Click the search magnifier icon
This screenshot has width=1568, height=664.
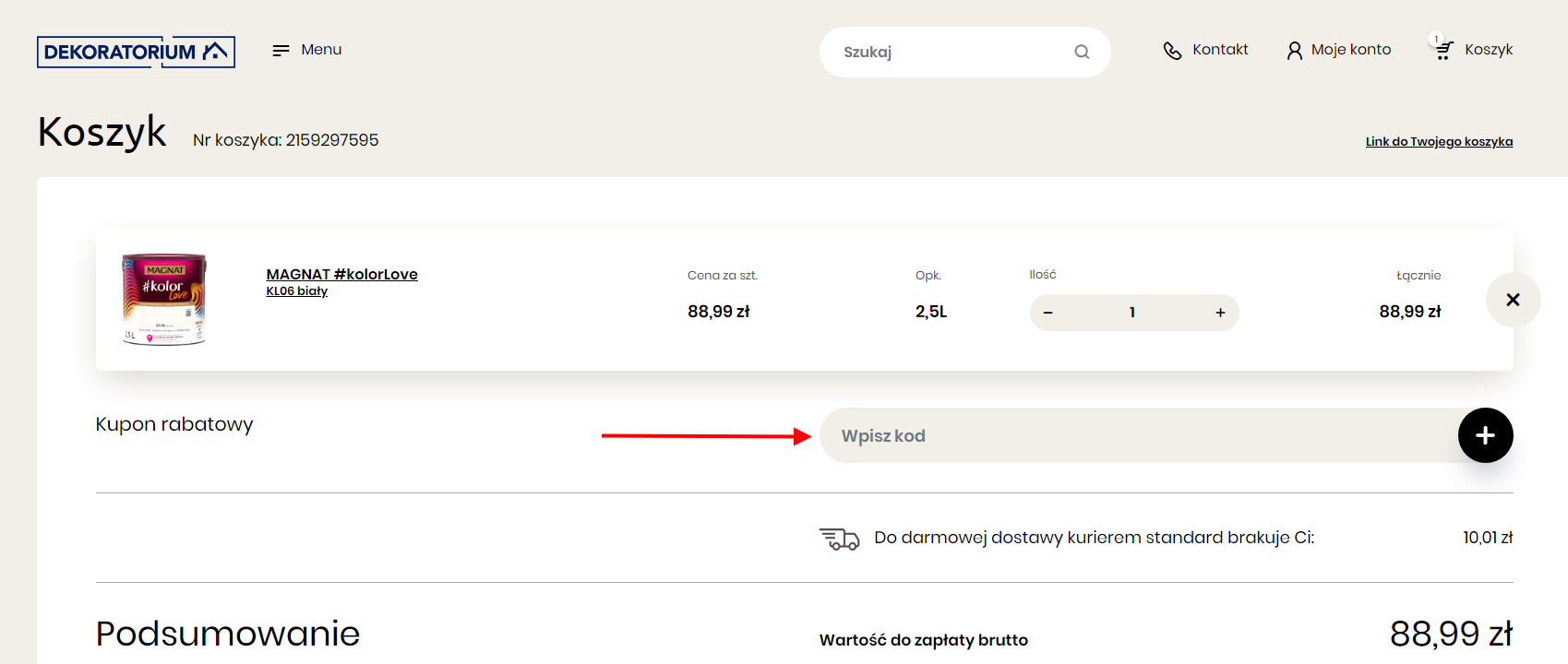[x=1082, y=52]
